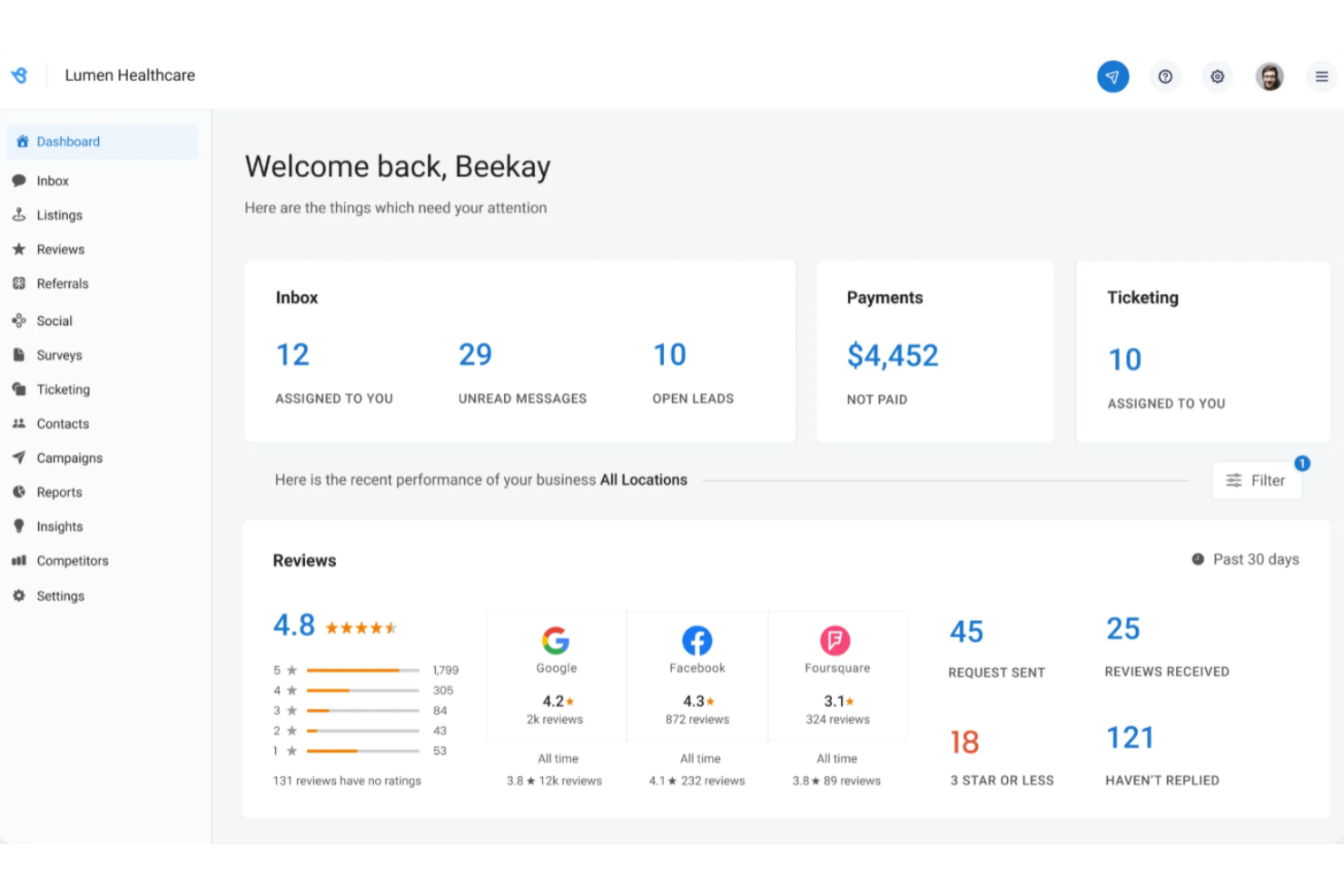Screen dimensions: 1344x896
Task: Click the 5-star rating progress bar
Action: pyautogui.click(x=361, y=670)
